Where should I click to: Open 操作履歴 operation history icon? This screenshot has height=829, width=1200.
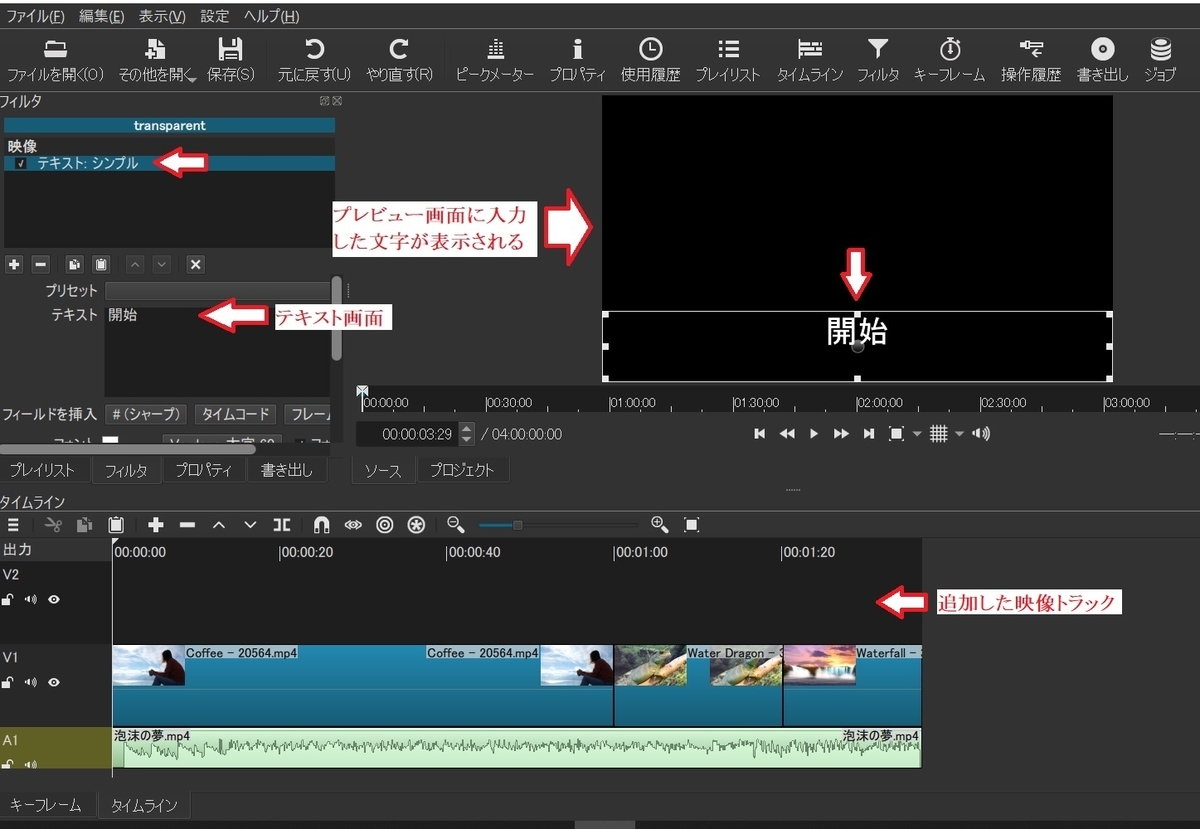pyautogui.click(x=1030, y=50)
